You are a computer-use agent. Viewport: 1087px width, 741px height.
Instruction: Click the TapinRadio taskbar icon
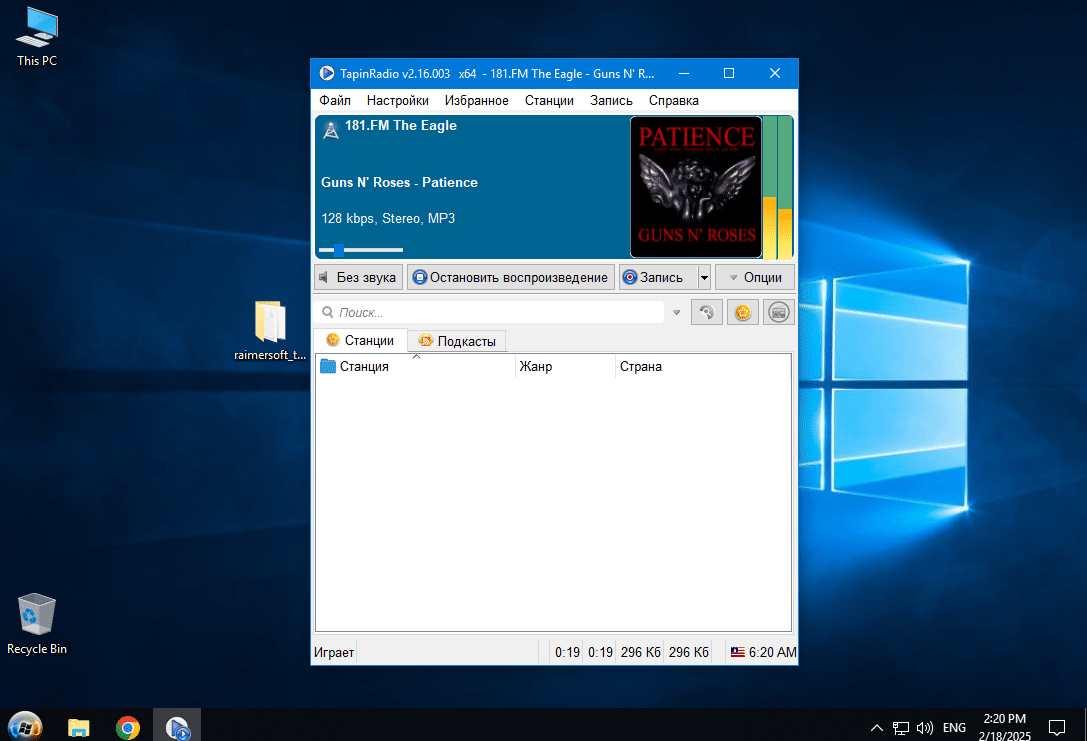(x=177, y=727)
